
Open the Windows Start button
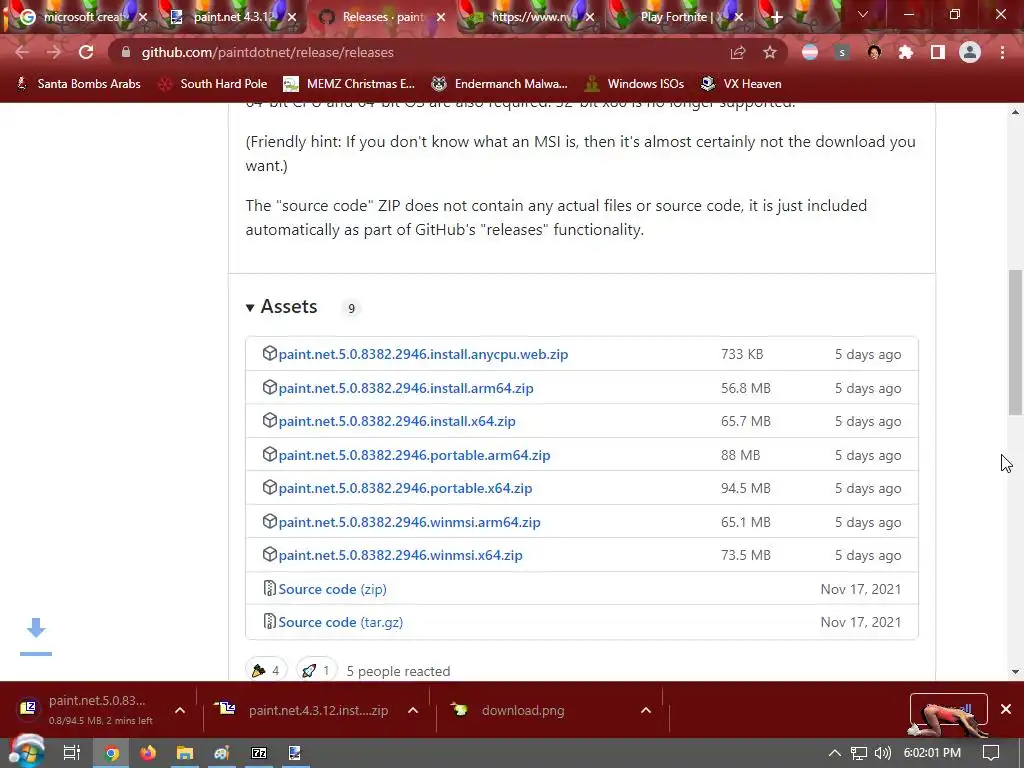(x=27, y=752)
